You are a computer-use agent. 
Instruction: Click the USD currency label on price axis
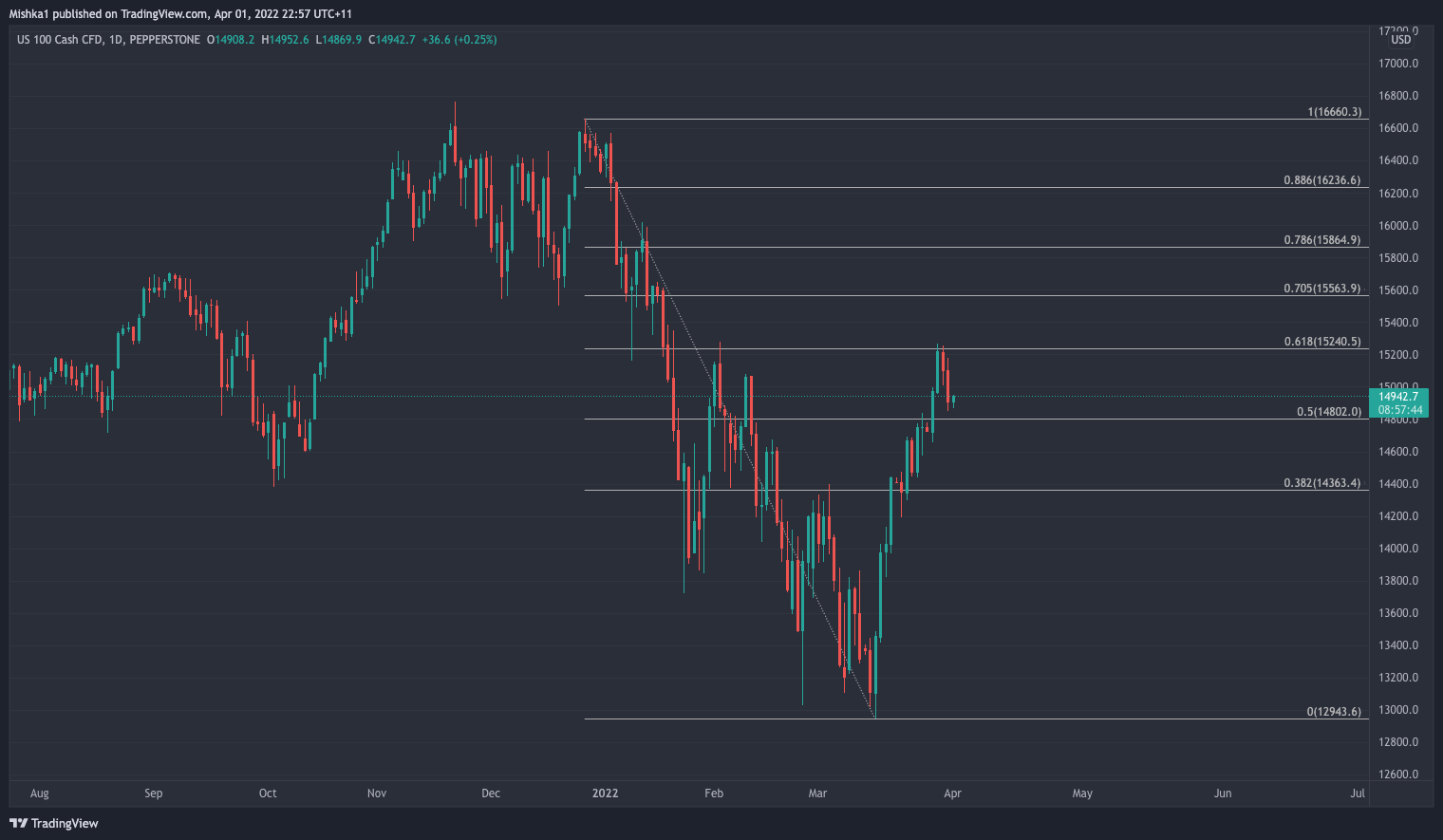pyautogui.click(x=1401, y=40)
